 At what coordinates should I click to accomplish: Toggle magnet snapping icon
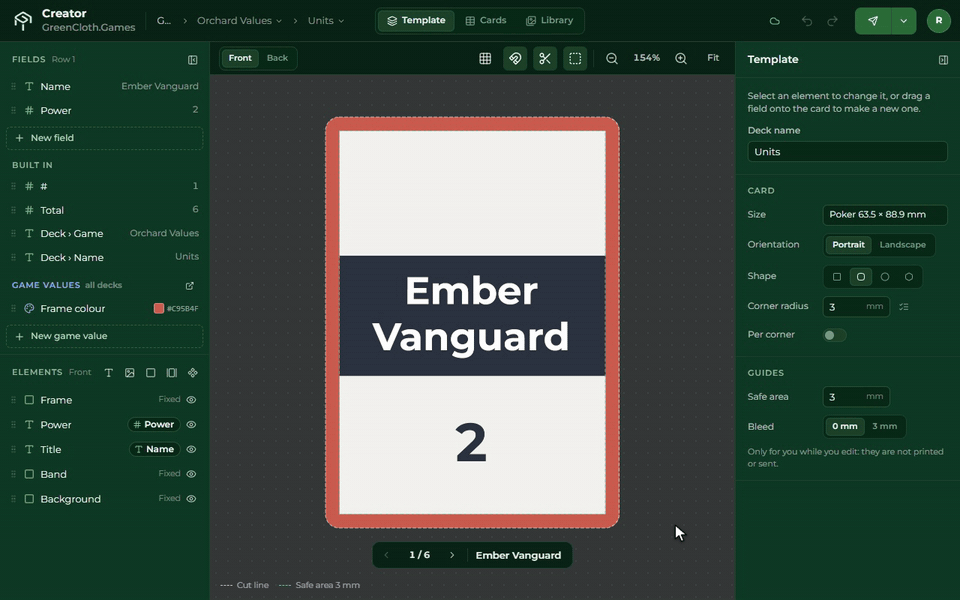(515, 58)
